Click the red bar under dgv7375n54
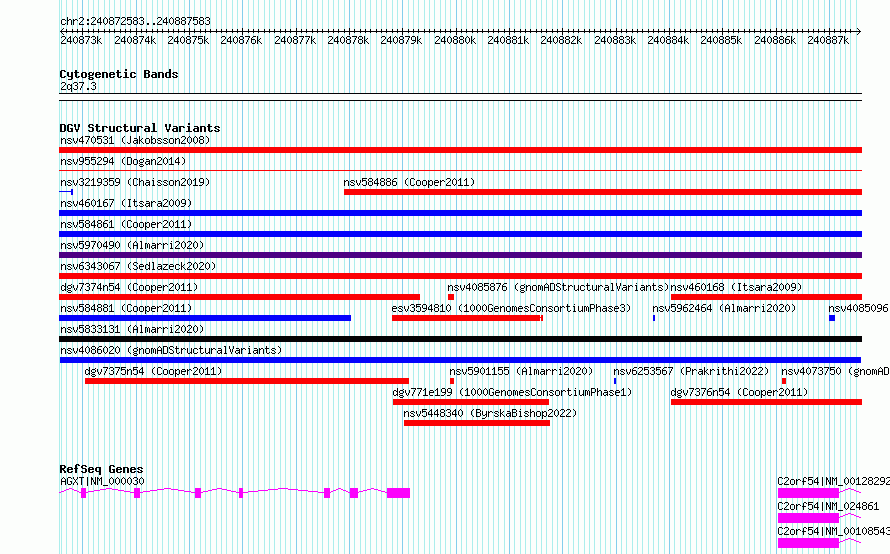Image resolution: width=890 pixels, height=554 pixels. click(x=247, y=381)
